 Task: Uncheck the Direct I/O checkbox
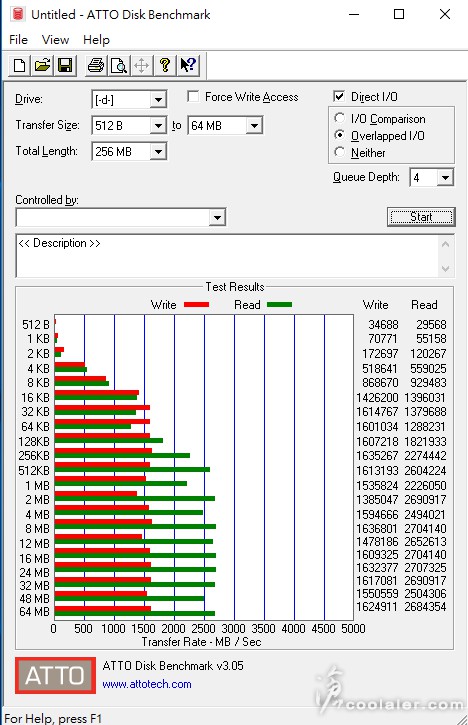click(339, 96)
